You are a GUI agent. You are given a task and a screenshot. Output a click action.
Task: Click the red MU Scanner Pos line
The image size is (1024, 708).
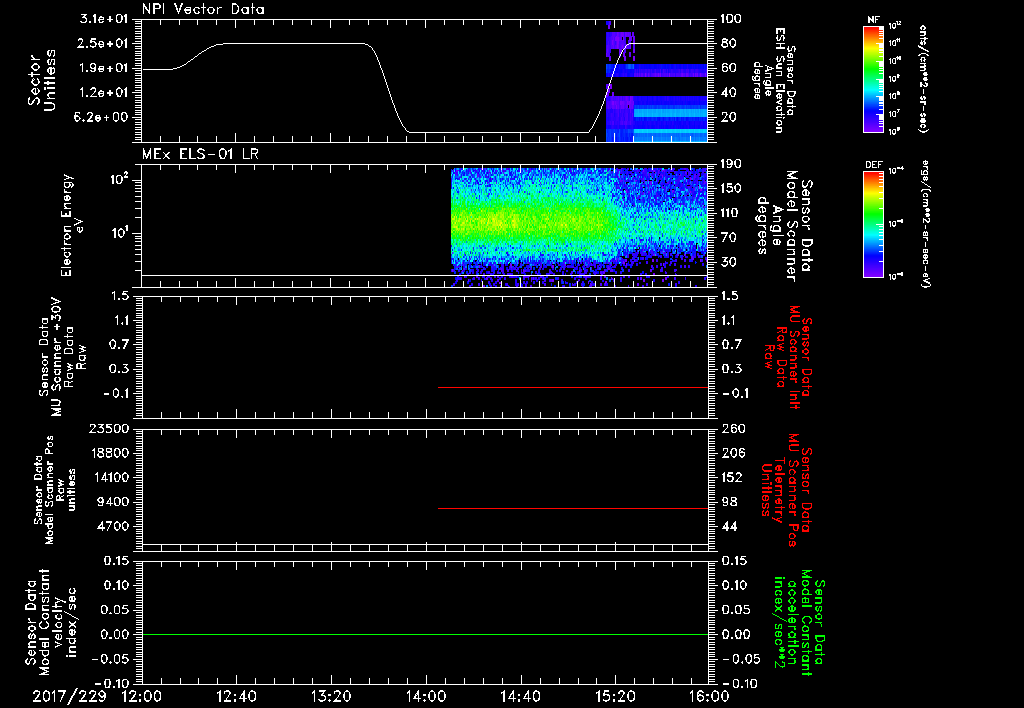coord(573,508)
